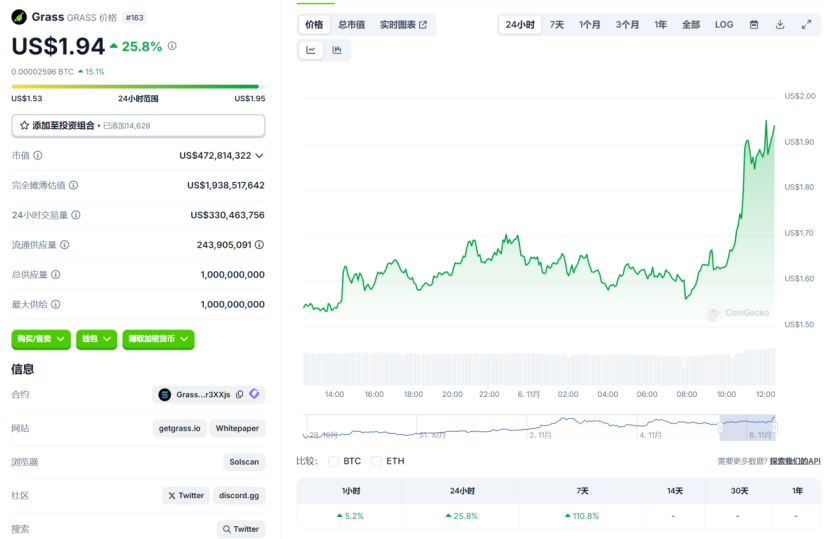Viewport: 830px width, 539px height.
Task: Toggle LOG scale on chart
Action: click(x=724, y=24)
